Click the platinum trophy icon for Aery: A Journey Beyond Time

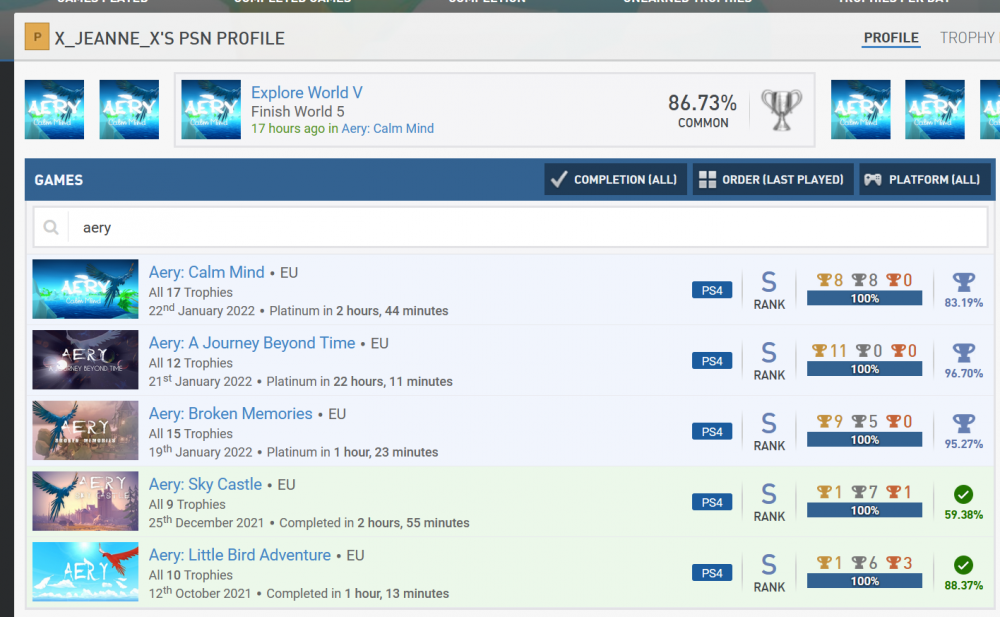[x=963, y=352]
